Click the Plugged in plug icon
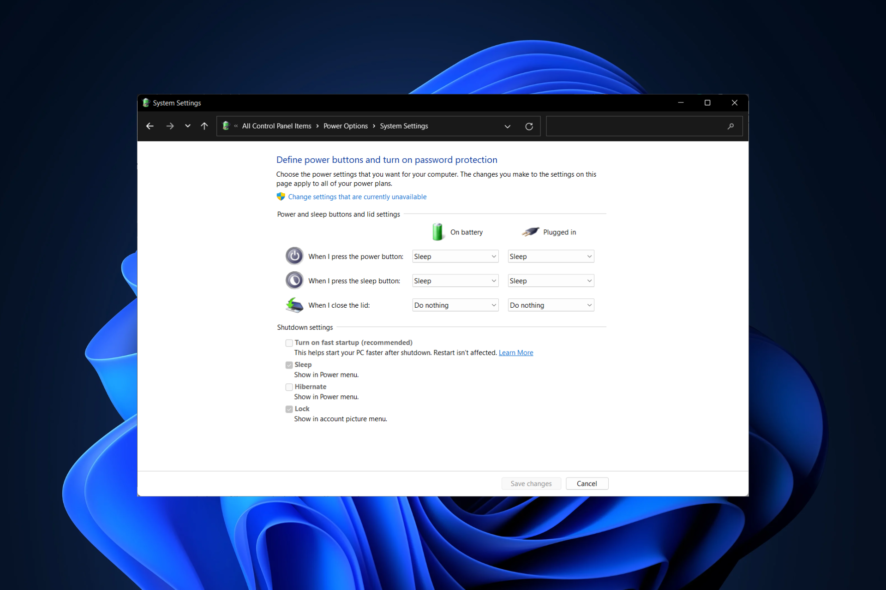Screen dimensions: 886x590 point(531,232)
